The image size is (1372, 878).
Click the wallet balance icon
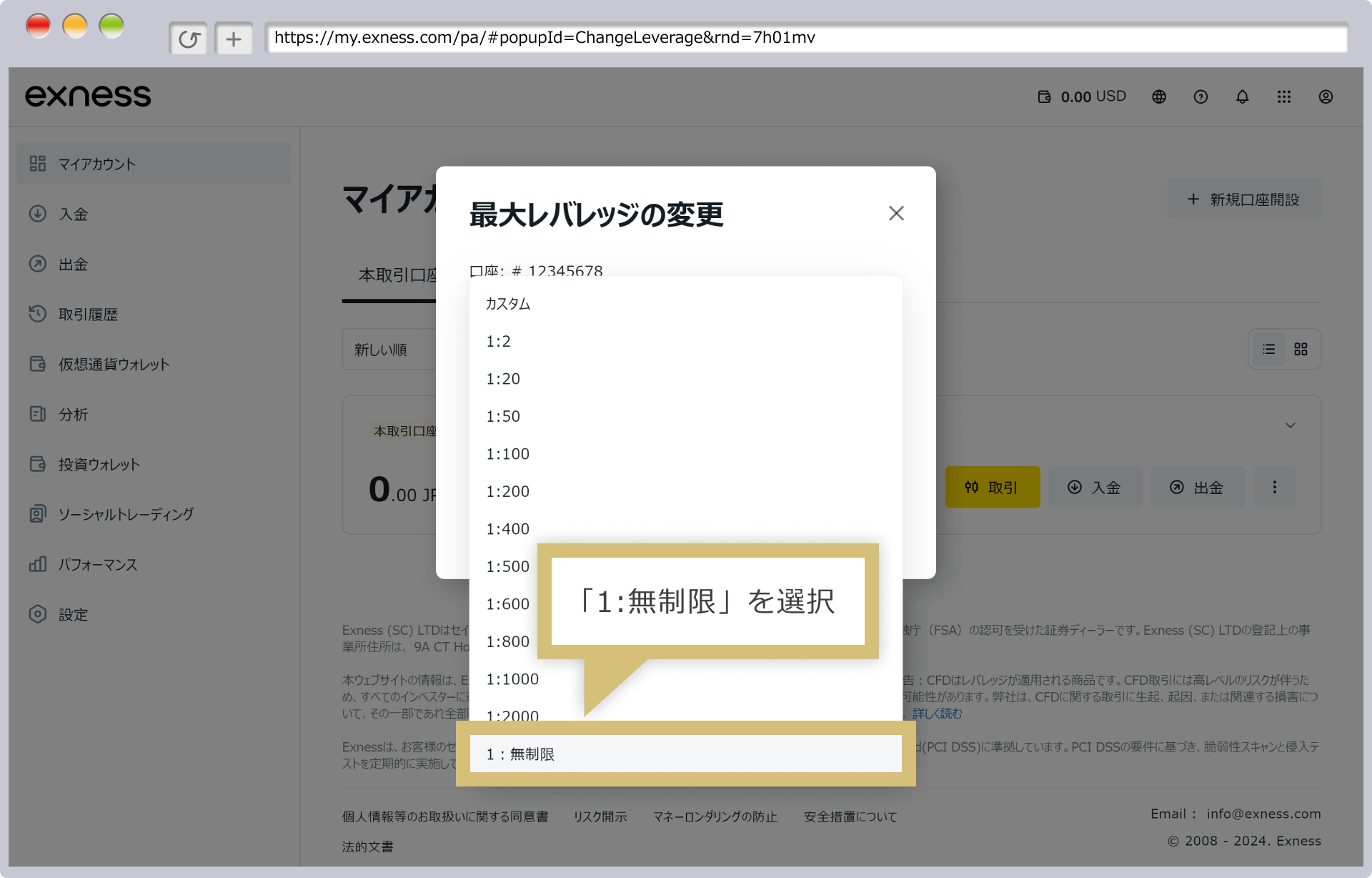[1045, 97]
